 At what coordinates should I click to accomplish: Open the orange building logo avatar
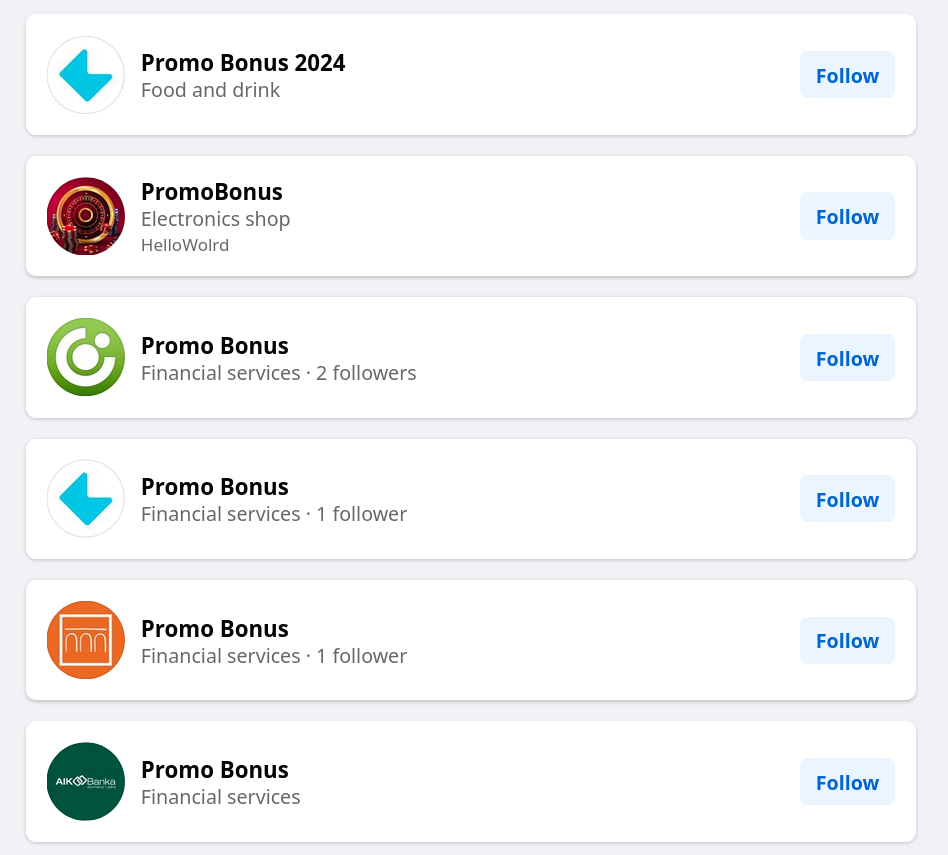(x=86, y=640)
